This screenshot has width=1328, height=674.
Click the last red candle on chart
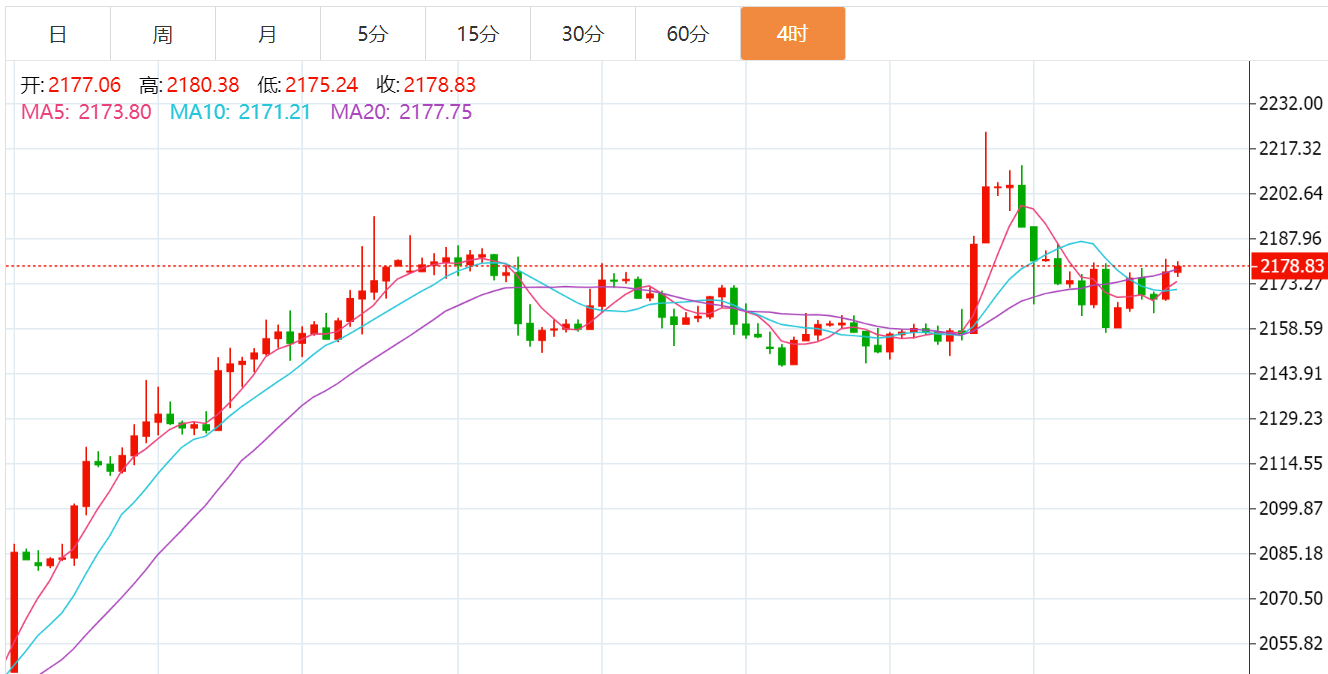[1178, 268]
